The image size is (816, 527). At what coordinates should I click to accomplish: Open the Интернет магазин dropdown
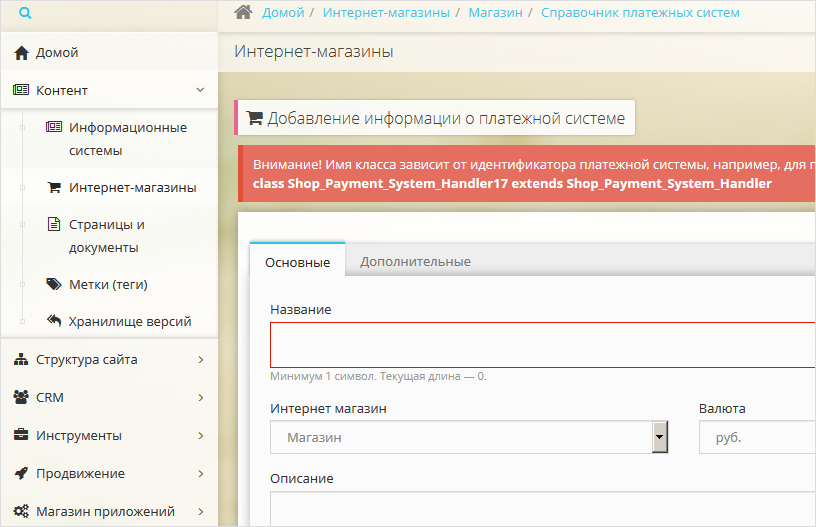coord(659,437)
